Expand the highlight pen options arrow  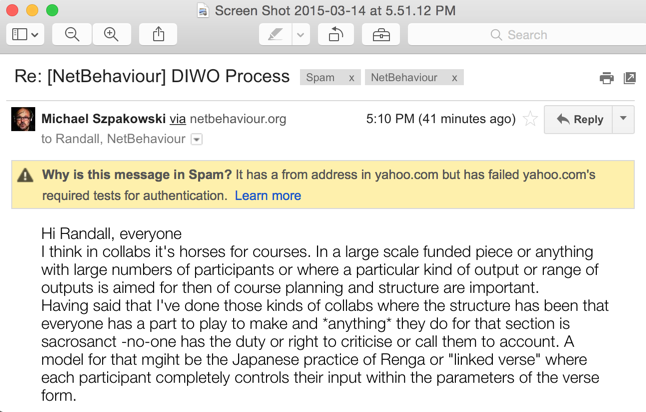tap(301, 34)
